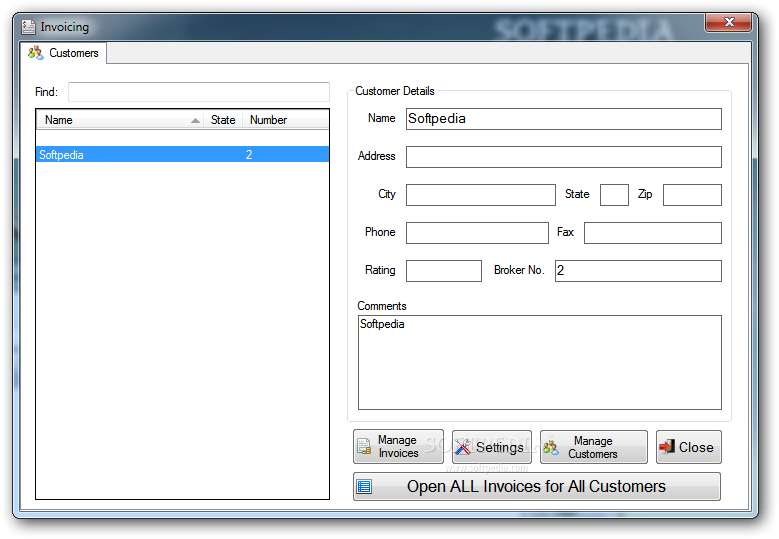The image size is (779, 539).
Task: Click the Customers tab people icon
Action: [36, 52]
